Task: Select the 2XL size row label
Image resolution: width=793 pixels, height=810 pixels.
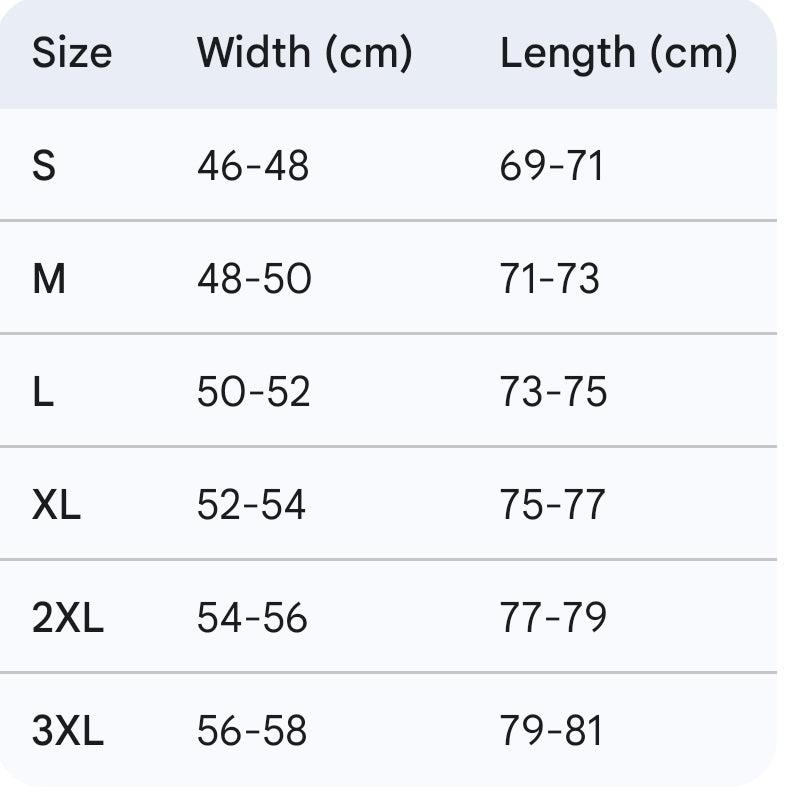Action: [67, 619]
